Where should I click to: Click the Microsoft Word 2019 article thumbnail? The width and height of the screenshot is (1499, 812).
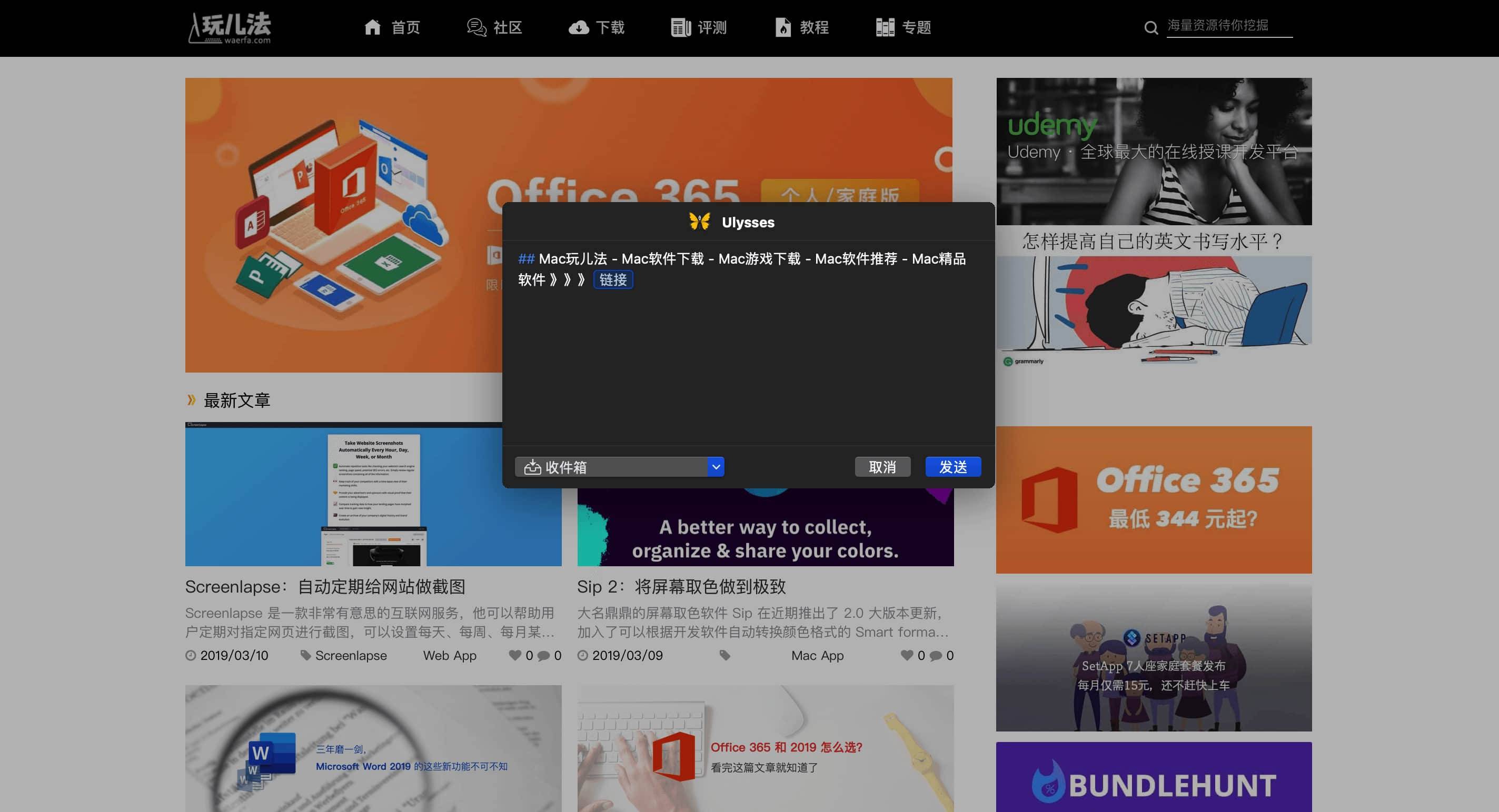pyautogui.click(x=373, y=749)
